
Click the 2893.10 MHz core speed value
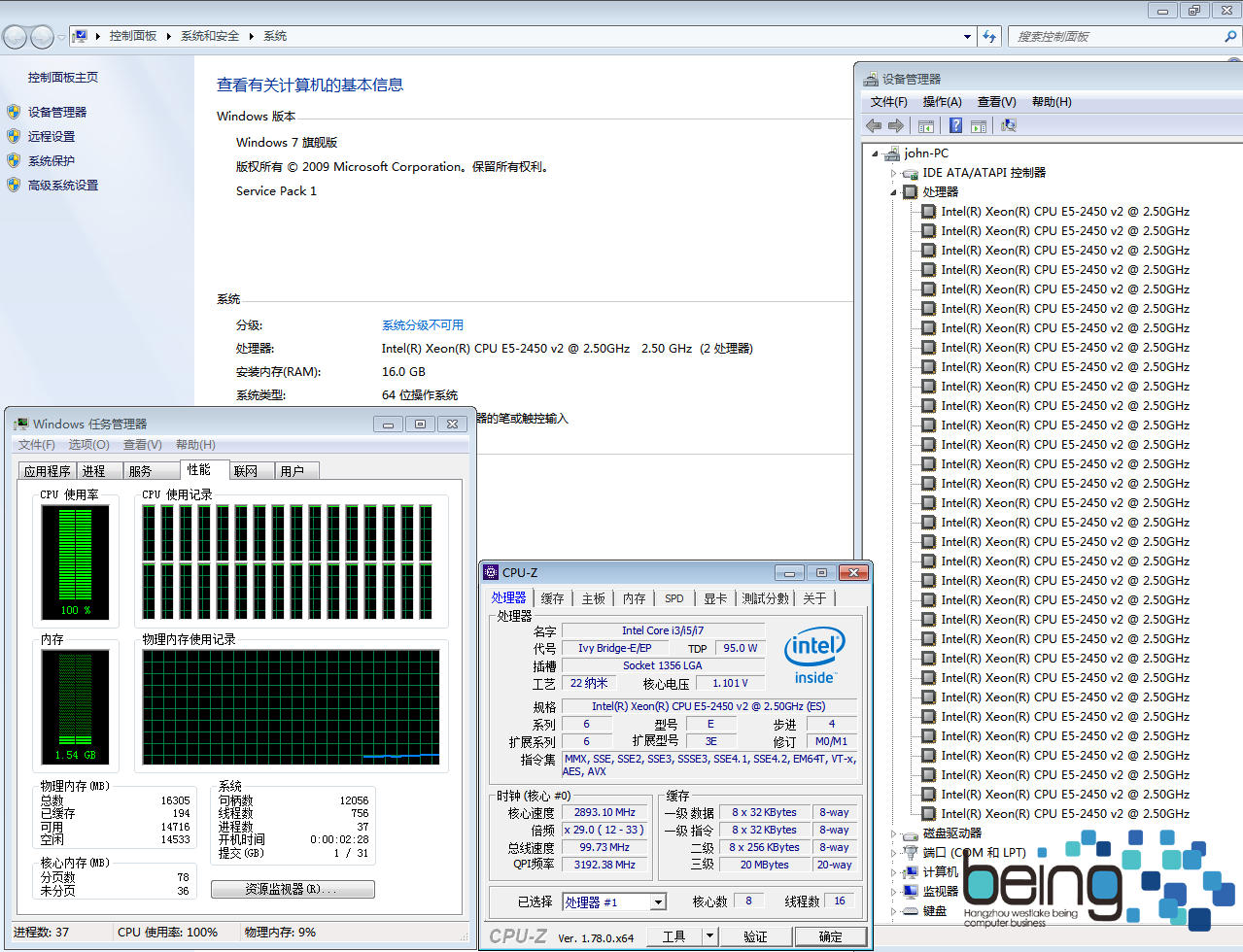[x=604, y=813]
